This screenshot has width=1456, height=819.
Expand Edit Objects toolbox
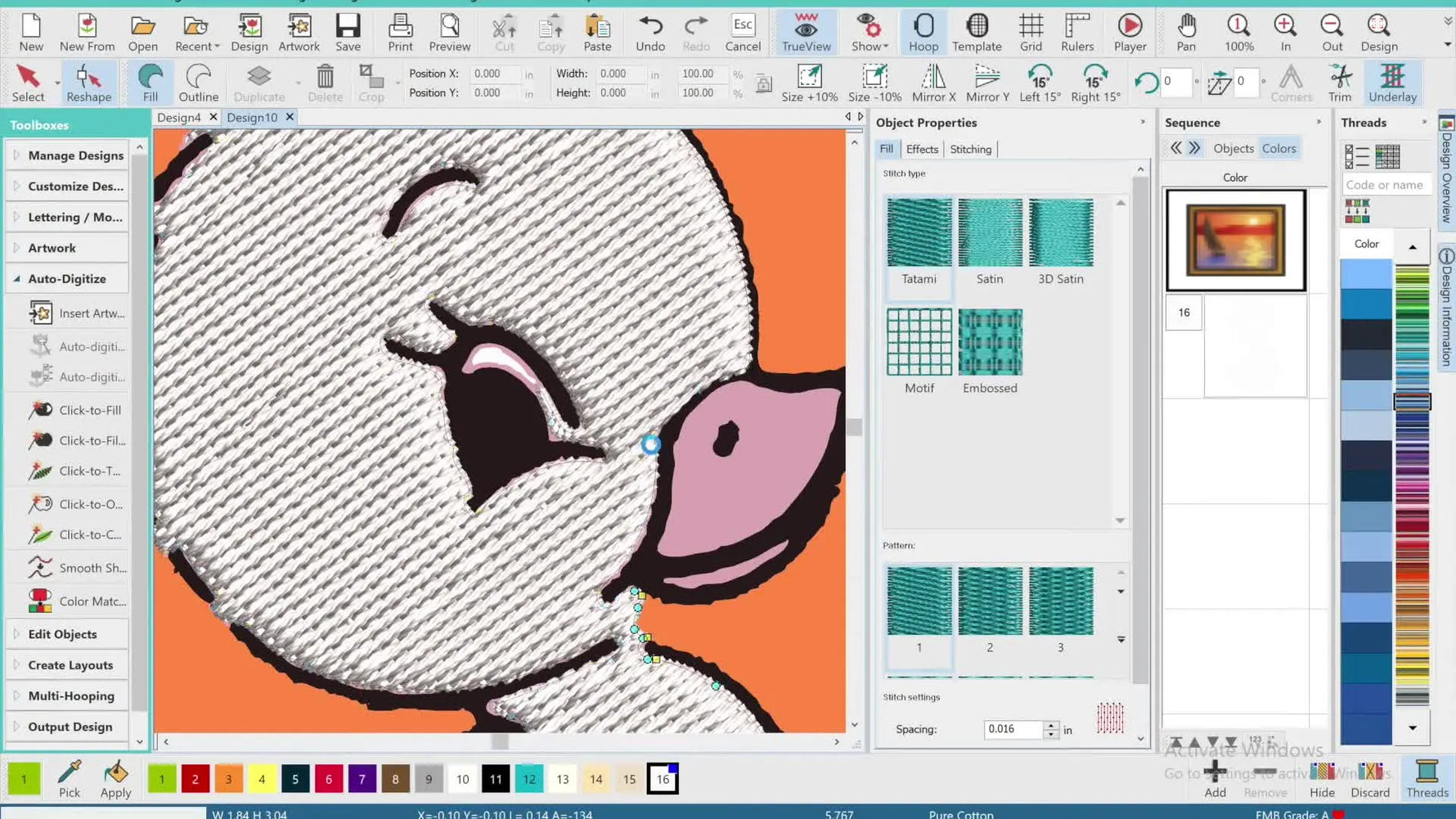click(68, 634)
